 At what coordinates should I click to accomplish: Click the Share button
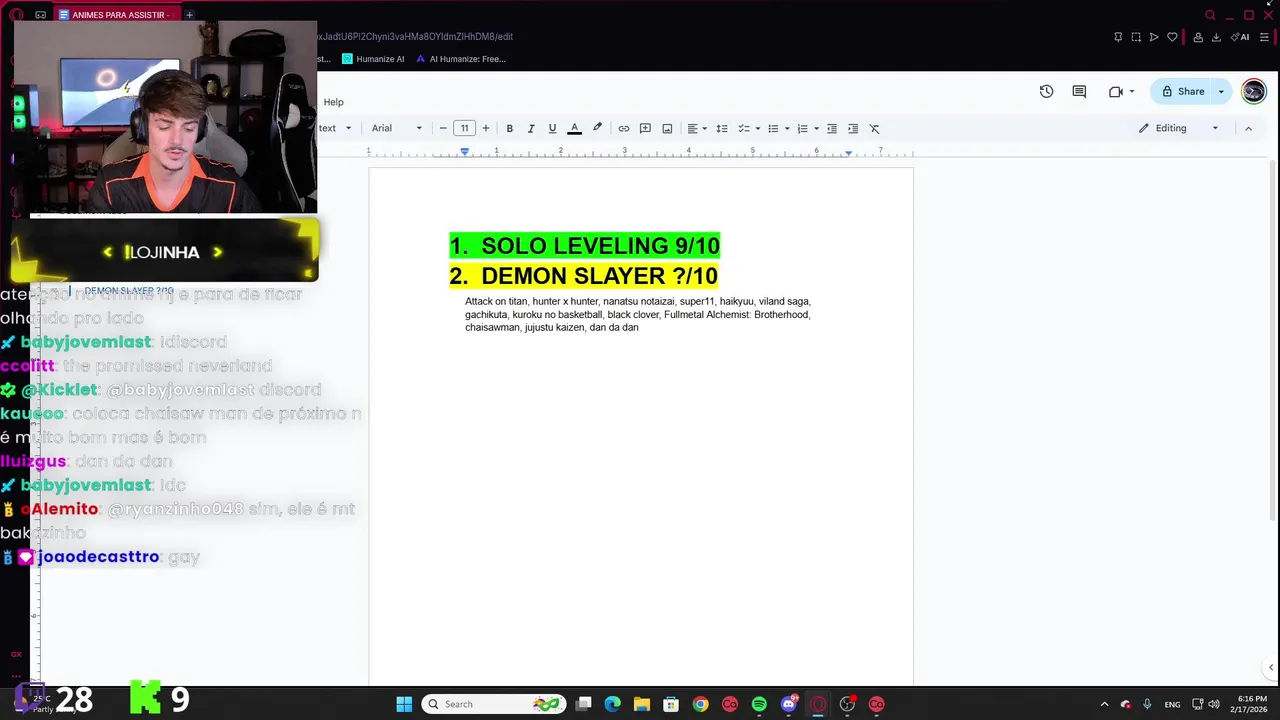[1182, 91]
